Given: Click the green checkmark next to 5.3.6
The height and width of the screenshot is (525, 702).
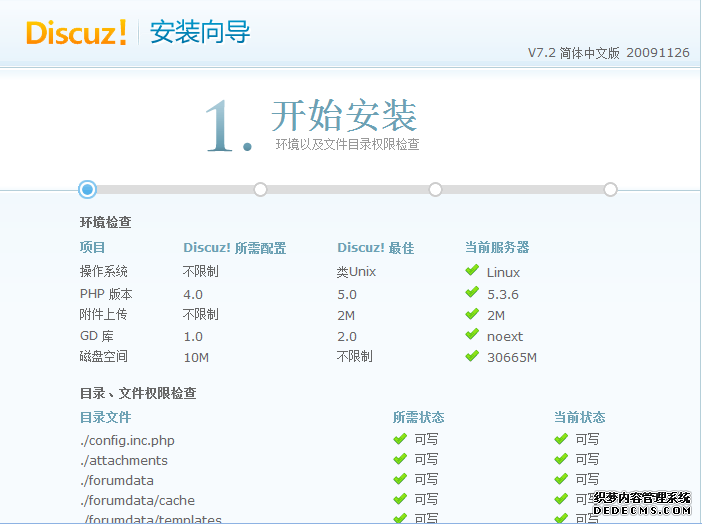Looking at the screenshot, I should pyautogui.click(x=472, y=293).
